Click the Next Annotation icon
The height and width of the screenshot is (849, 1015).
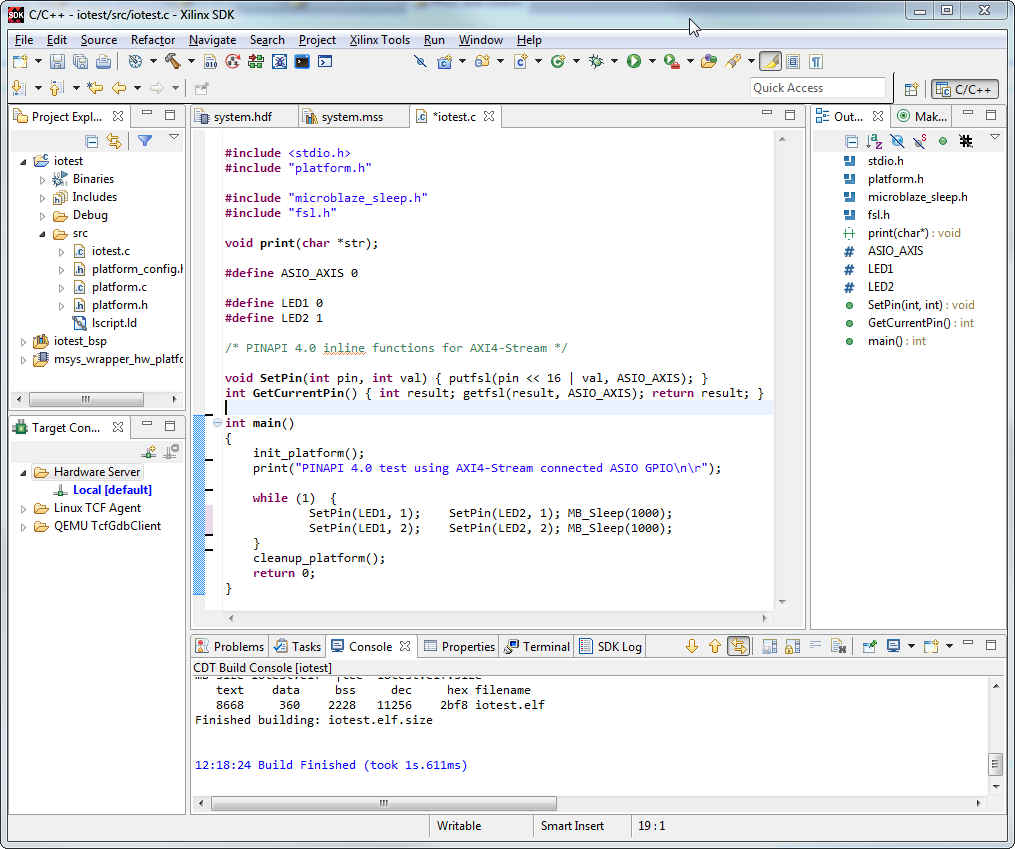coord(19,87)
